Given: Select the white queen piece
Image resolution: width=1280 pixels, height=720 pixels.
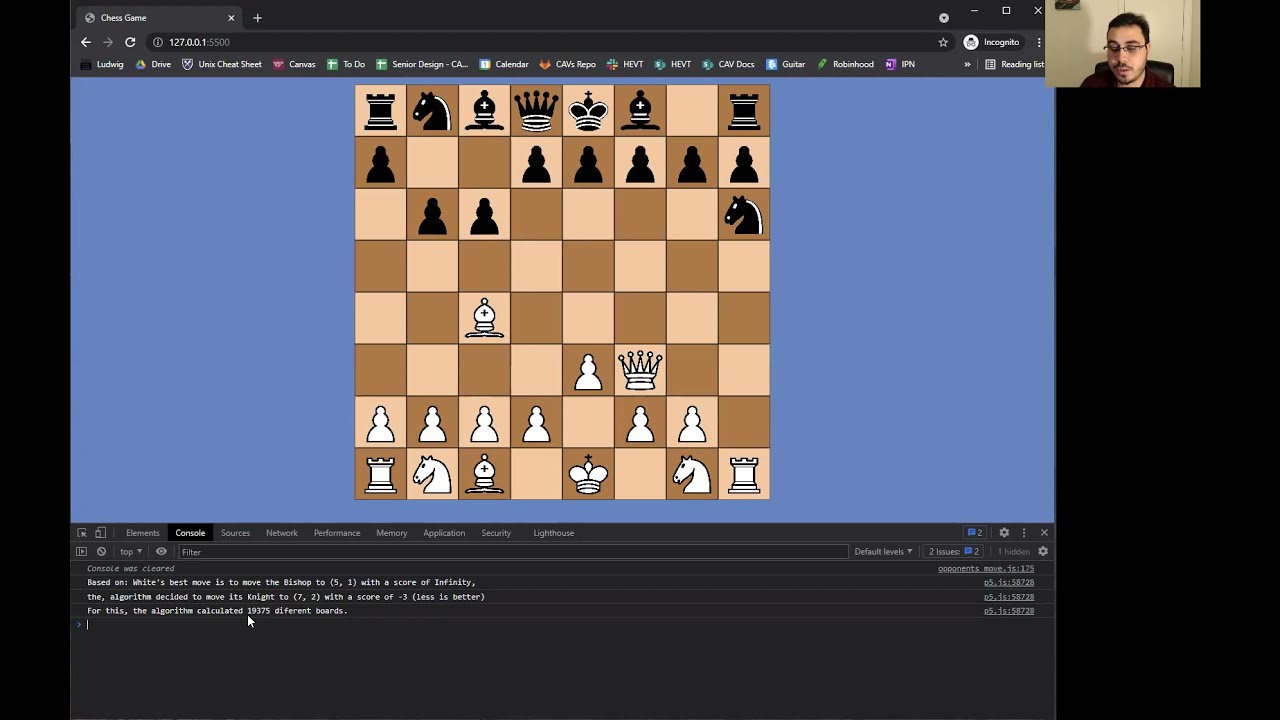Looking at the screenshot, I should coord(640,370).
